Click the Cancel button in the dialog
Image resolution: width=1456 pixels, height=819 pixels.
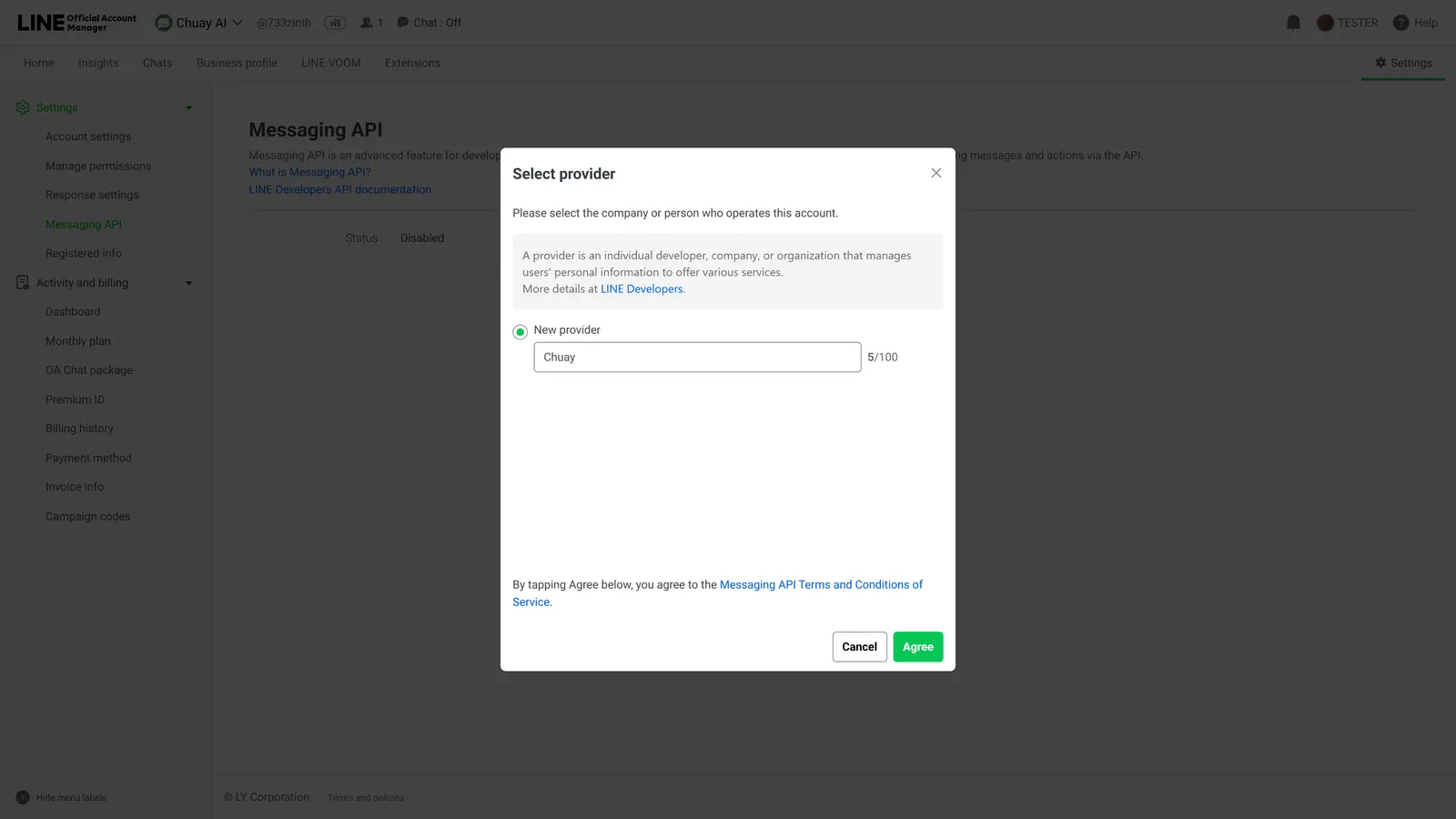tap(859, 647)
